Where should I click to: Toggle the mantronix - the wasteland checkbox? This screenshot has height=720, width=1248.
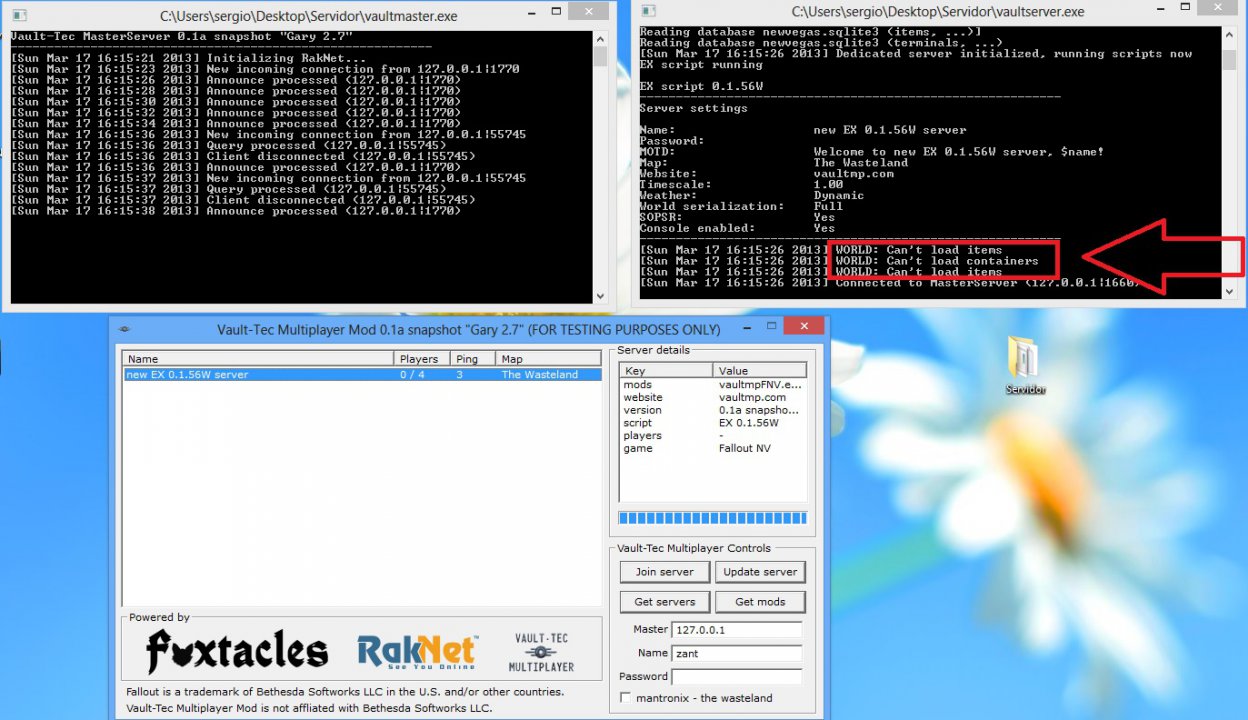pyautogui.click(x=626, y=698)
